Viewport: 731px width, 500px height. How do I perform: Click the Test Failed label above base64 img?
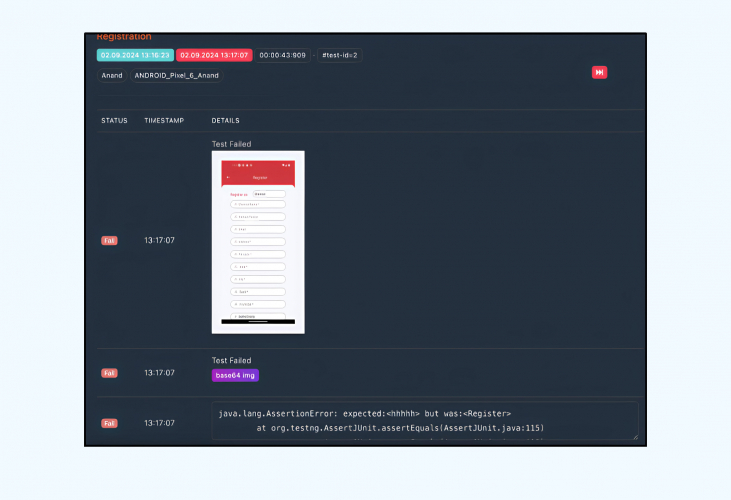tap(231, 360)
